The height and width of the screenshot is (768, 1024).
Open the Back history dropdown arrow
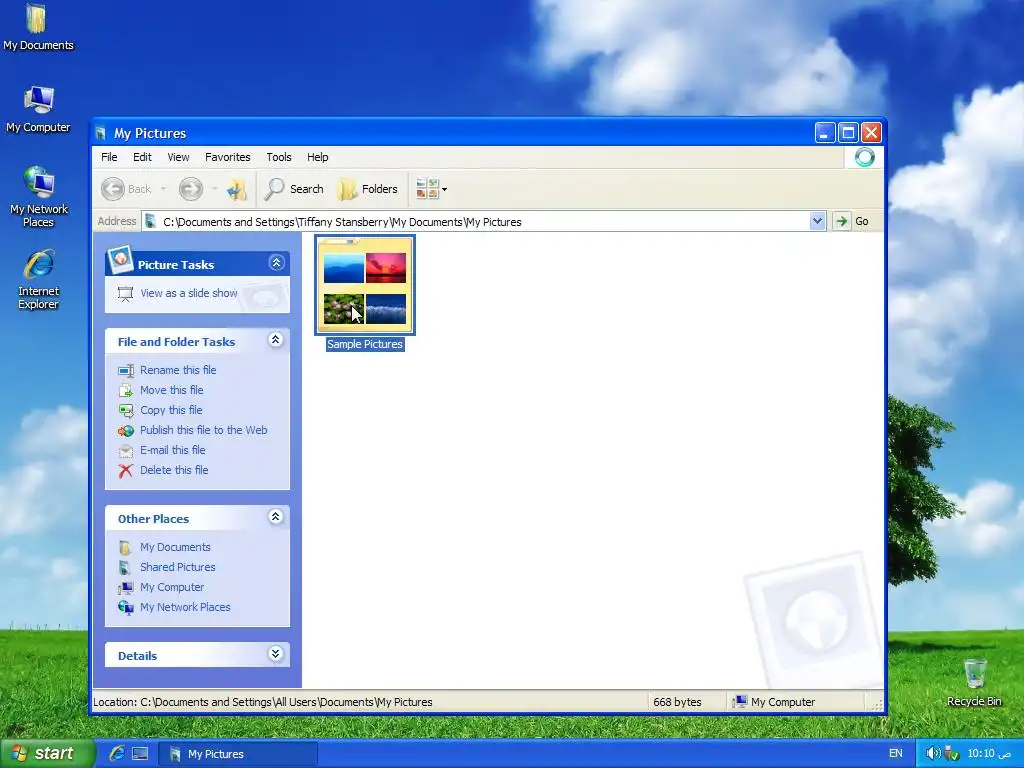(x=163, y=189)
